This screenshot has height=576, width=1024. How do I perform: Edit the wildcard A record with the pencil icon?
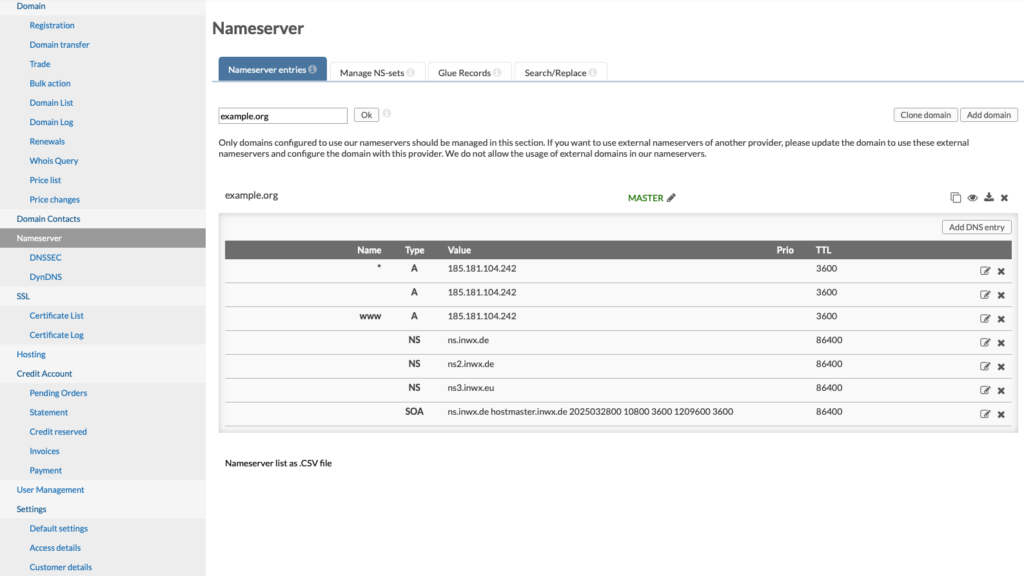click(x=987, y=270)
